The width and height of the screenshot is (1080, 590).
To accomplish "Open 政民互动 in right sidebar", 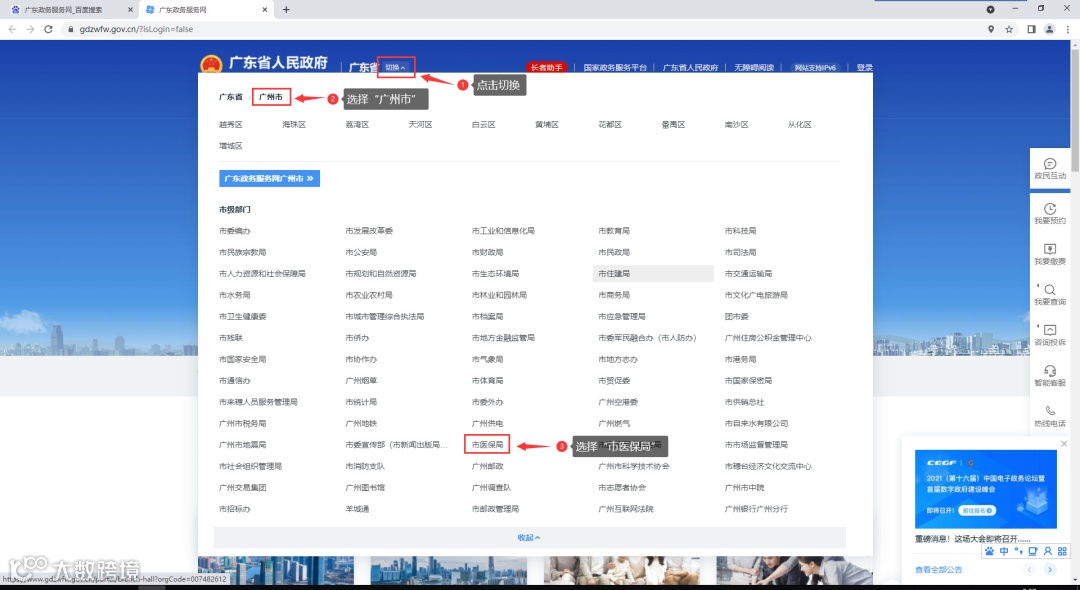I will tap(1050, 169).
